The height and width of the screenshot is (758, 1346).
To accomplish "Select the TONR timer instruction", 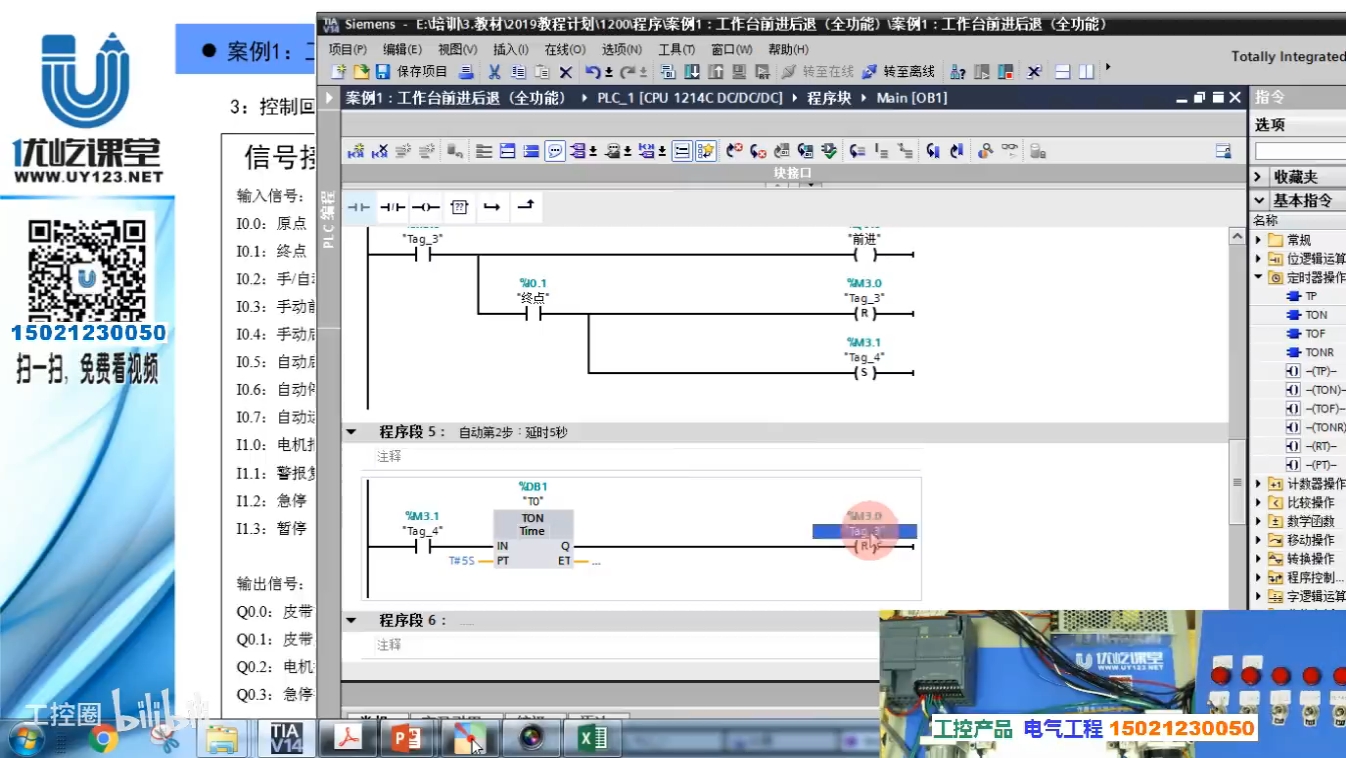I will [1310, 353].
